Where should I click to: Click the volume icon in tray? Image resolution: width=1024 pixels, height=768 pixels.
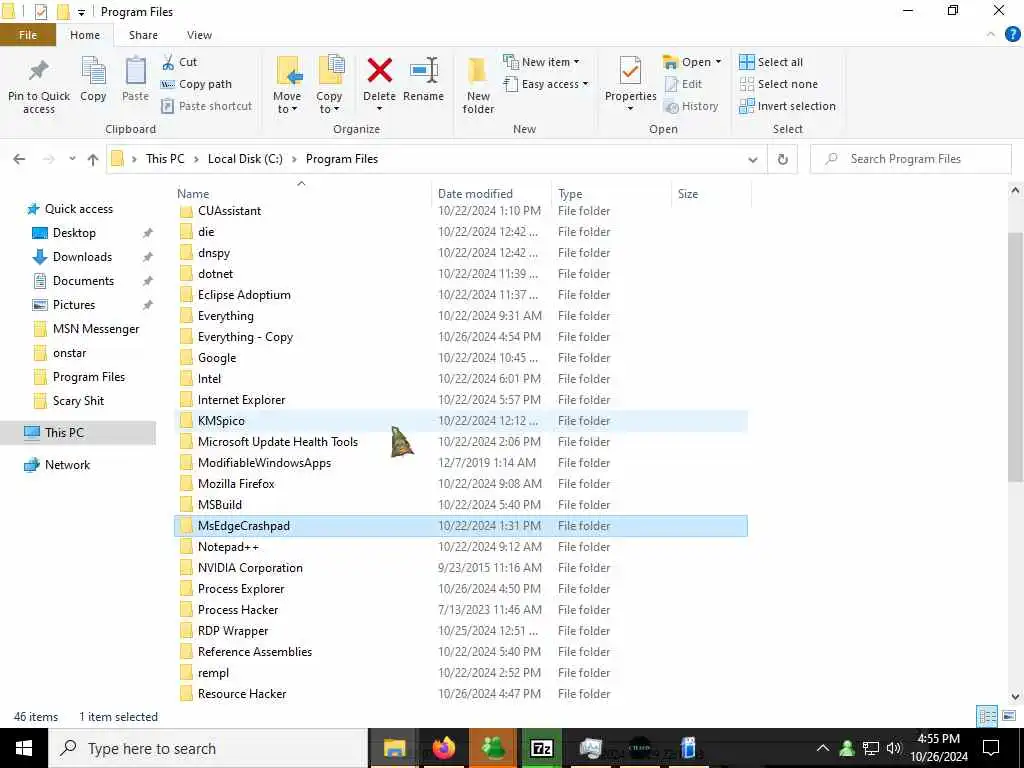(x=893, y=748)
